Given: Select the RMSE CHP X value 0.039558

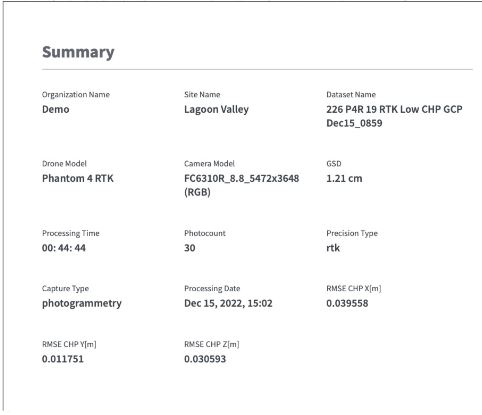Looking at the screenshot, I should (347, 303).
